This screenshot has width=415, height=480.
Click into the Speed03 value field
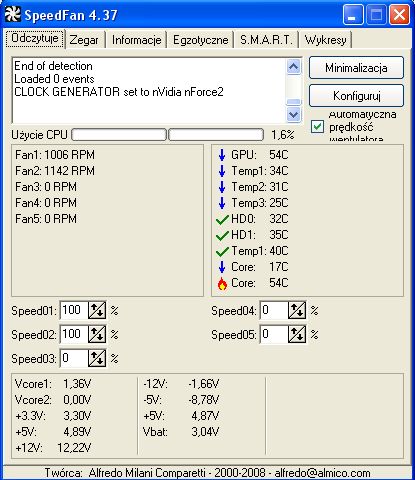pos(74,358)
